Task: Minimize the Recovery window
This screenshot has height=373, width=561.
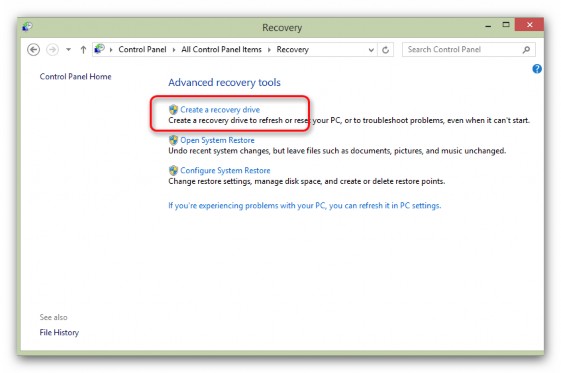Action: pyautogui.click(x=488, y=26)
